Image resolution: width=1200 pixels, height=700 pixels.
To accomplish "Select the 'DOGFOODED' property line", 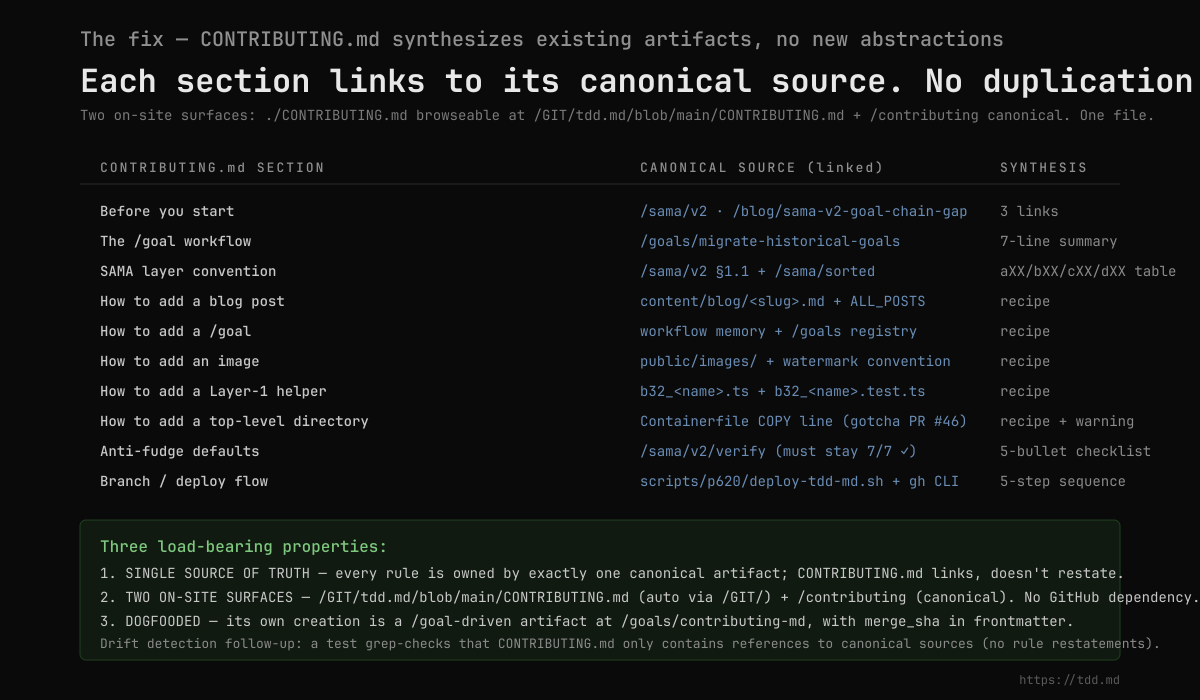I will tap(587, 621).
